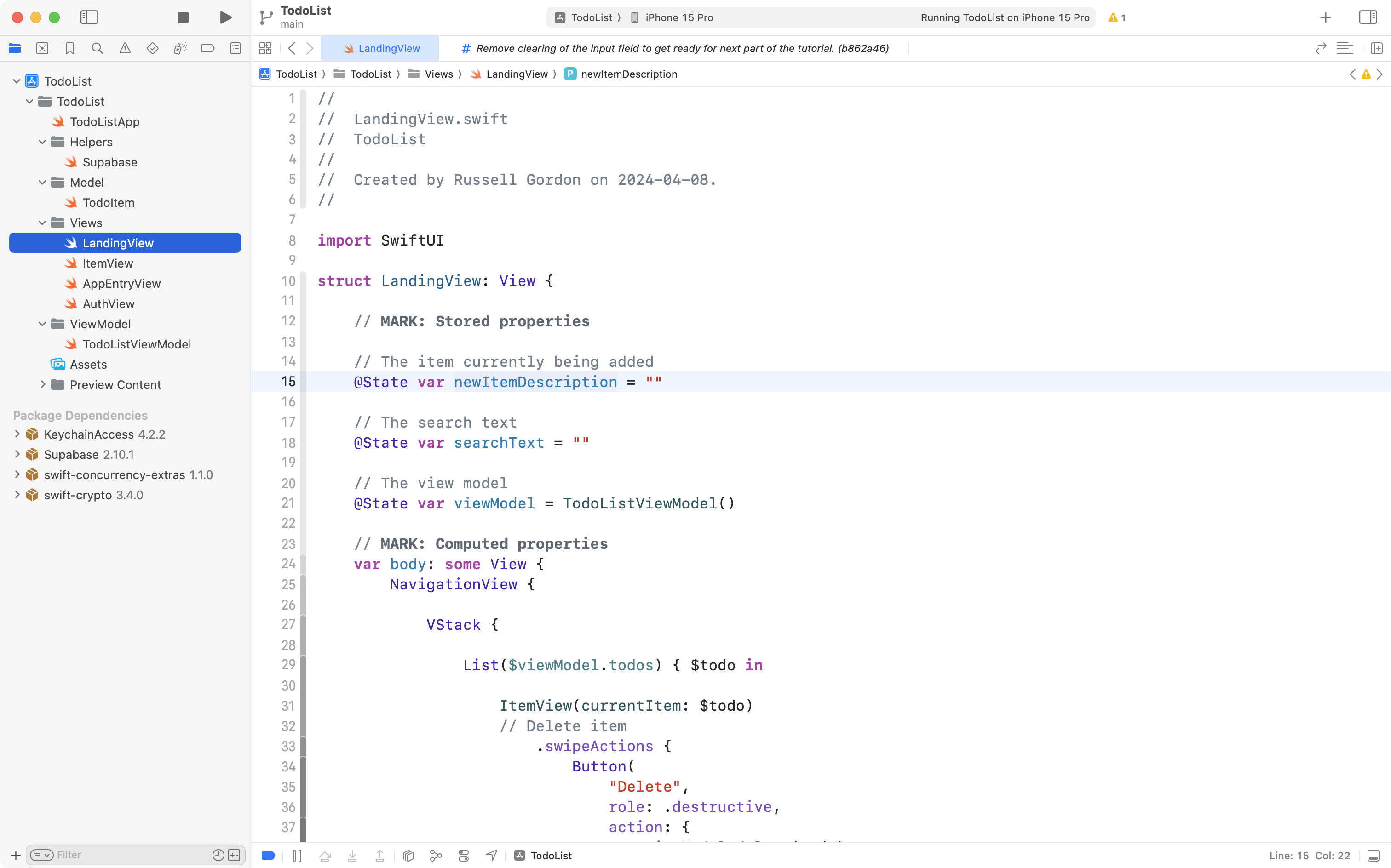Run the app with the play button
The height and width of the screenshot is (868, 1391).
click(x=225, y=17)
